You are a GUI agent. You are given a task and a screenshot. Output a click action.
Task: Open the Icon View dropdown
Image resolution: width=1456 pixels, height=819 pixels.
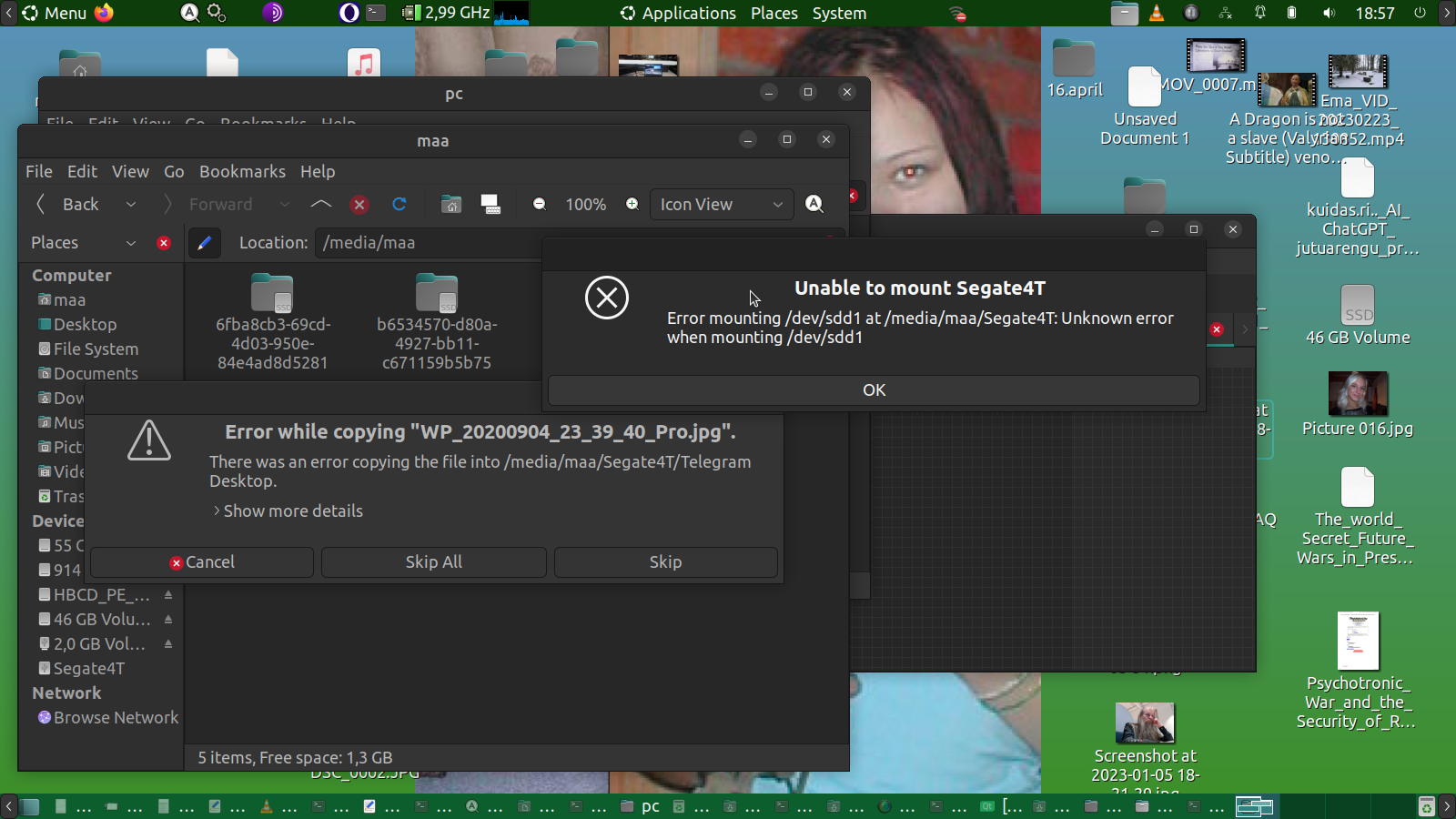pos(721,205)
